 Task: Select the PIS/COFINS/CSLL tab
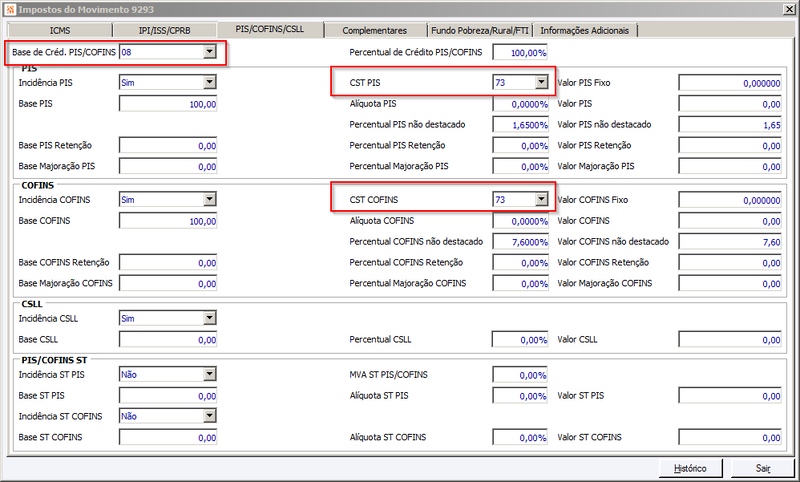(x=270, y=29)
